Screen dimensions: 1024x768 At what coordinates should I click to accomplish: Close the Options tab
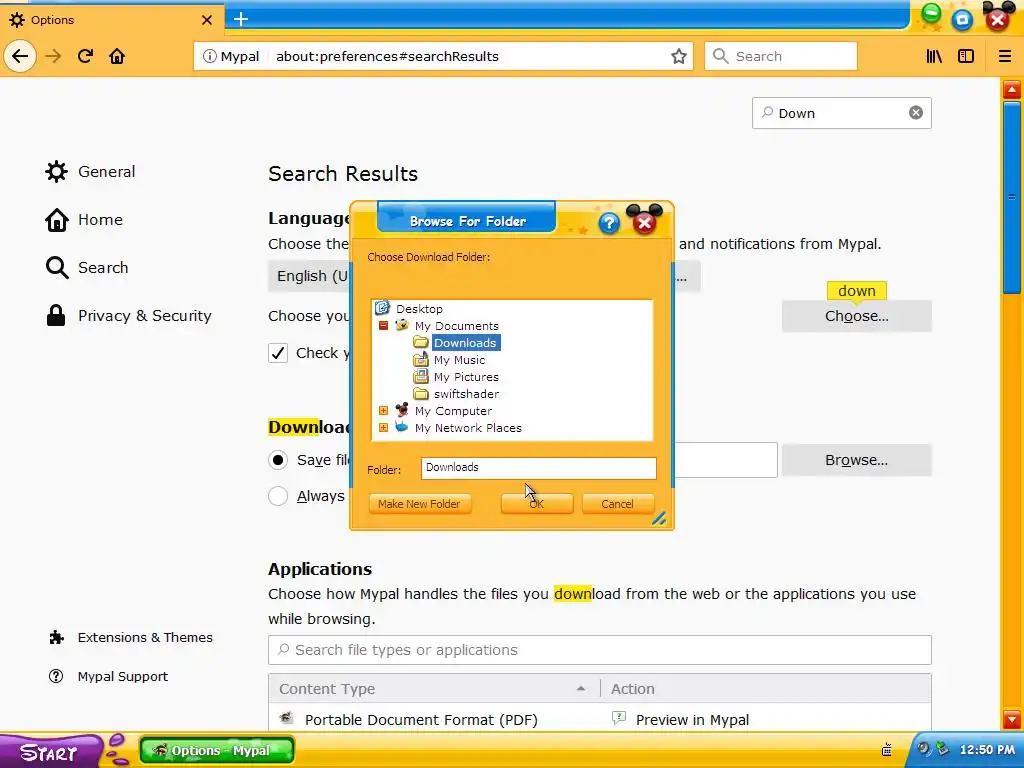207,20
